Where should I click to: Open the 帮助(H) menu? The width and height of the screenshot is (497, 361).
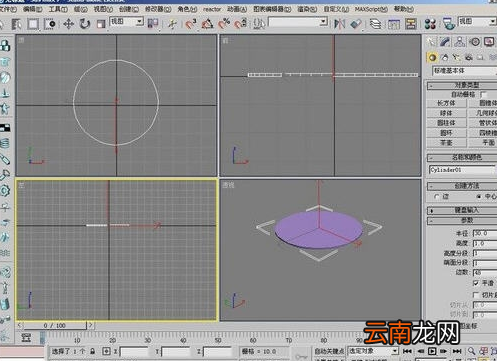pos(404,9)
